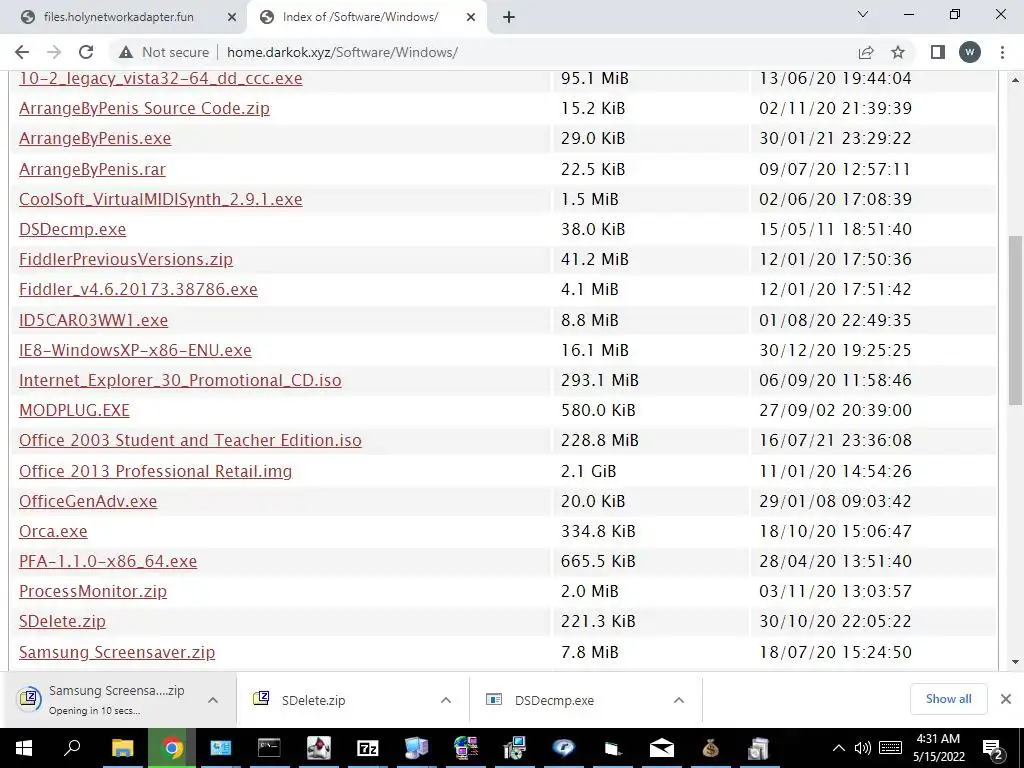Open the Orca.exe link
Screen dimensions: 1024x768
click(53, 531)
